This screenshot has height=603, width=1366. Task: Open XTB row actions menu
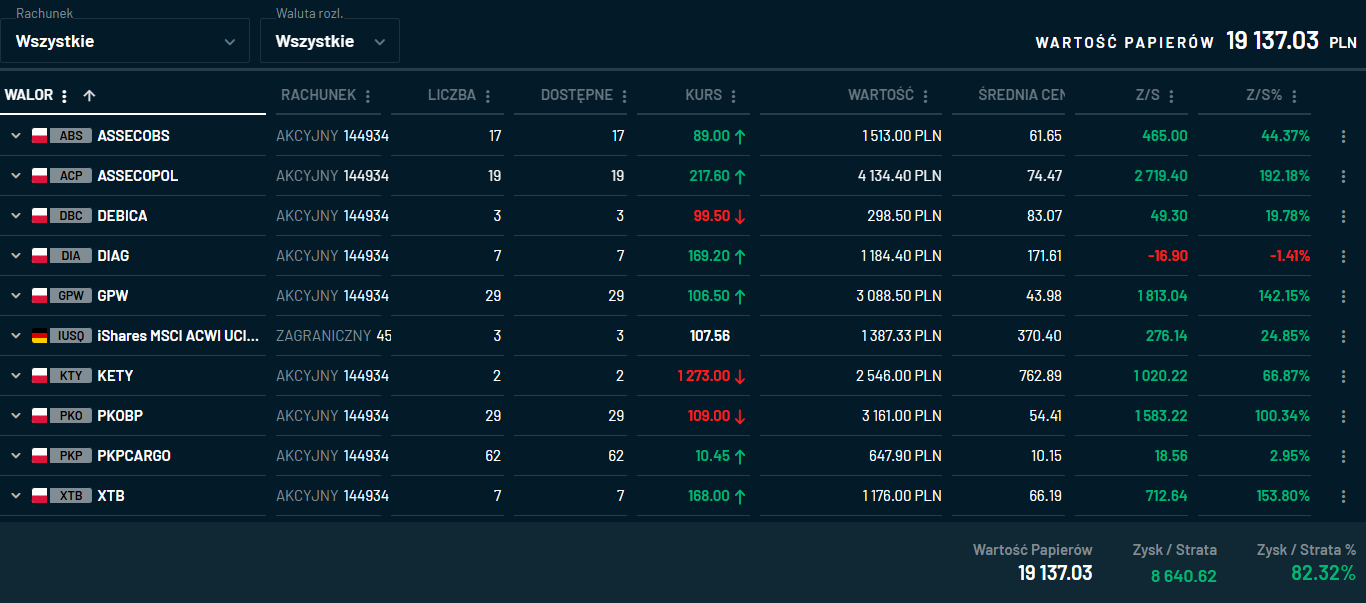pyautogui.click(x=1344, y=496)
